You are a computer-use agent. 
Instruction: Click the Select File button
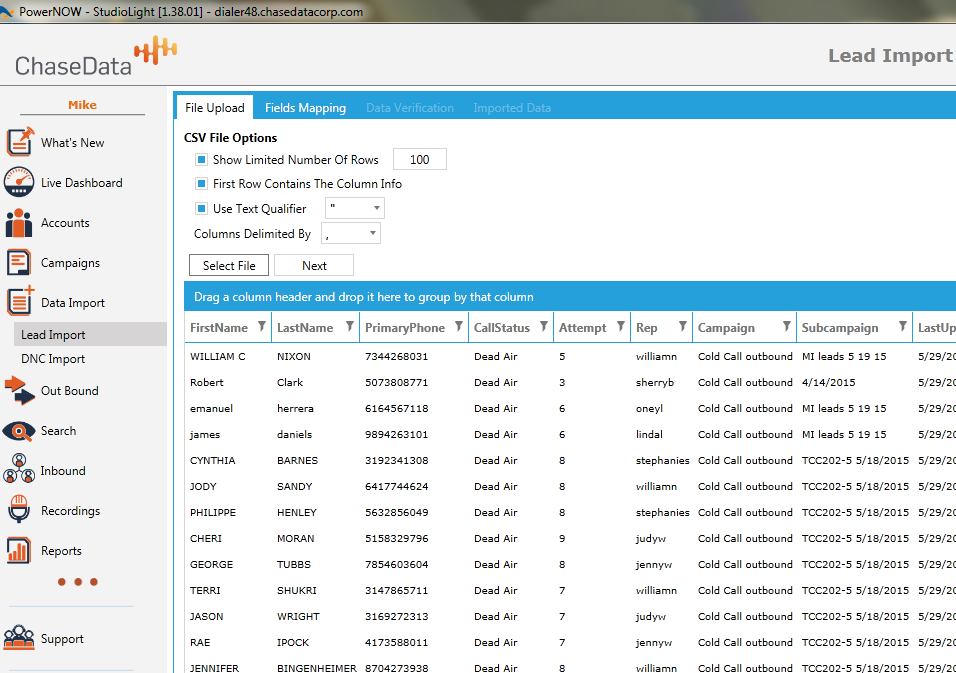[x=229, y=265]
